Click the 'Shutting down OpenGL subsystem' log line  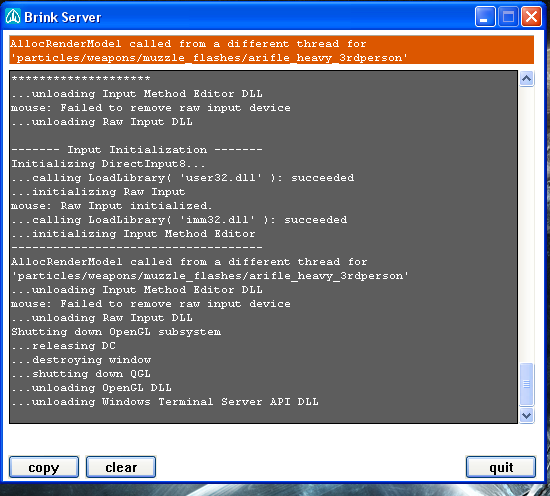tap(116, 332)
